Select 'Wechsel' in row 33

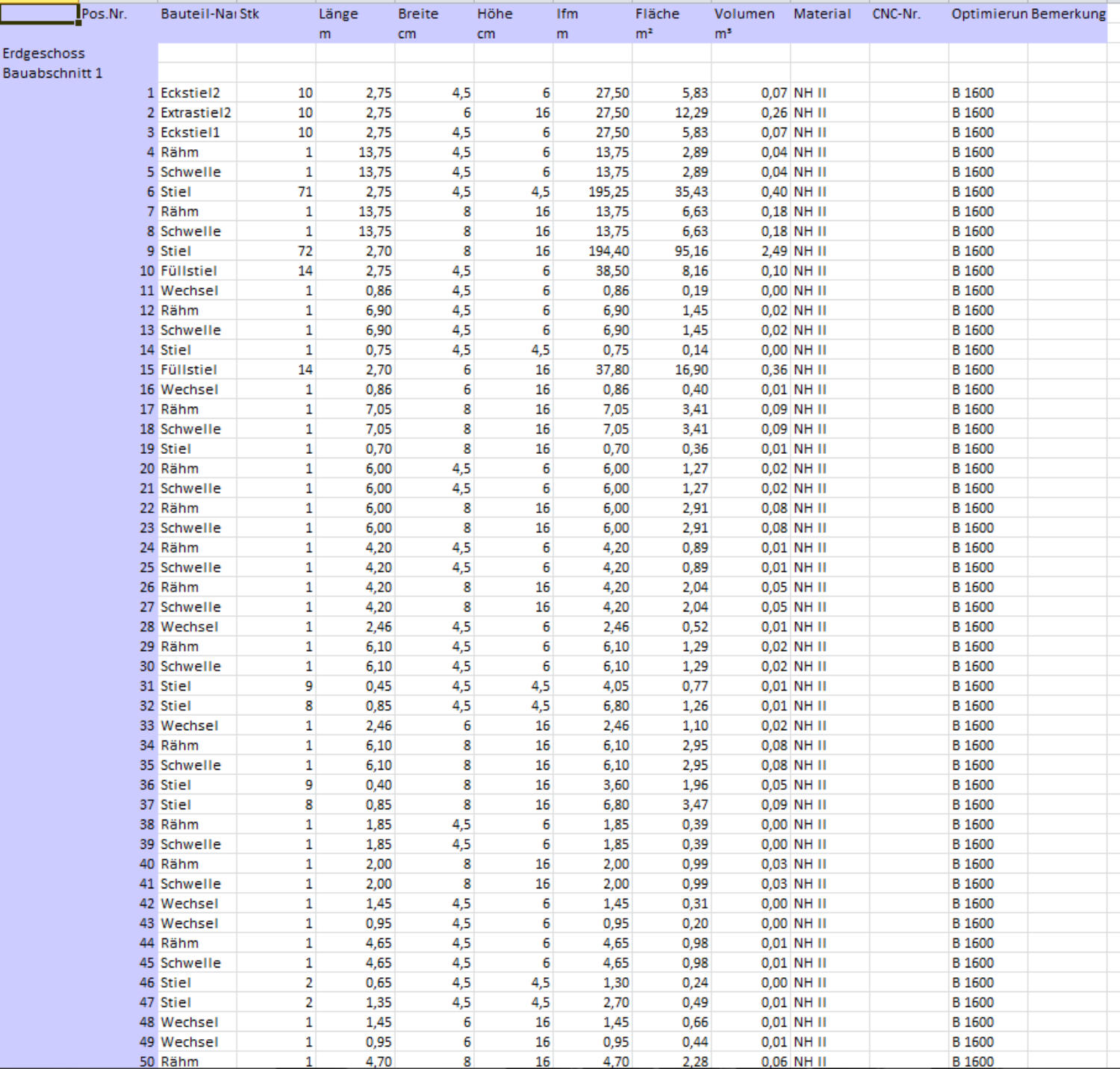pos(197,726)
